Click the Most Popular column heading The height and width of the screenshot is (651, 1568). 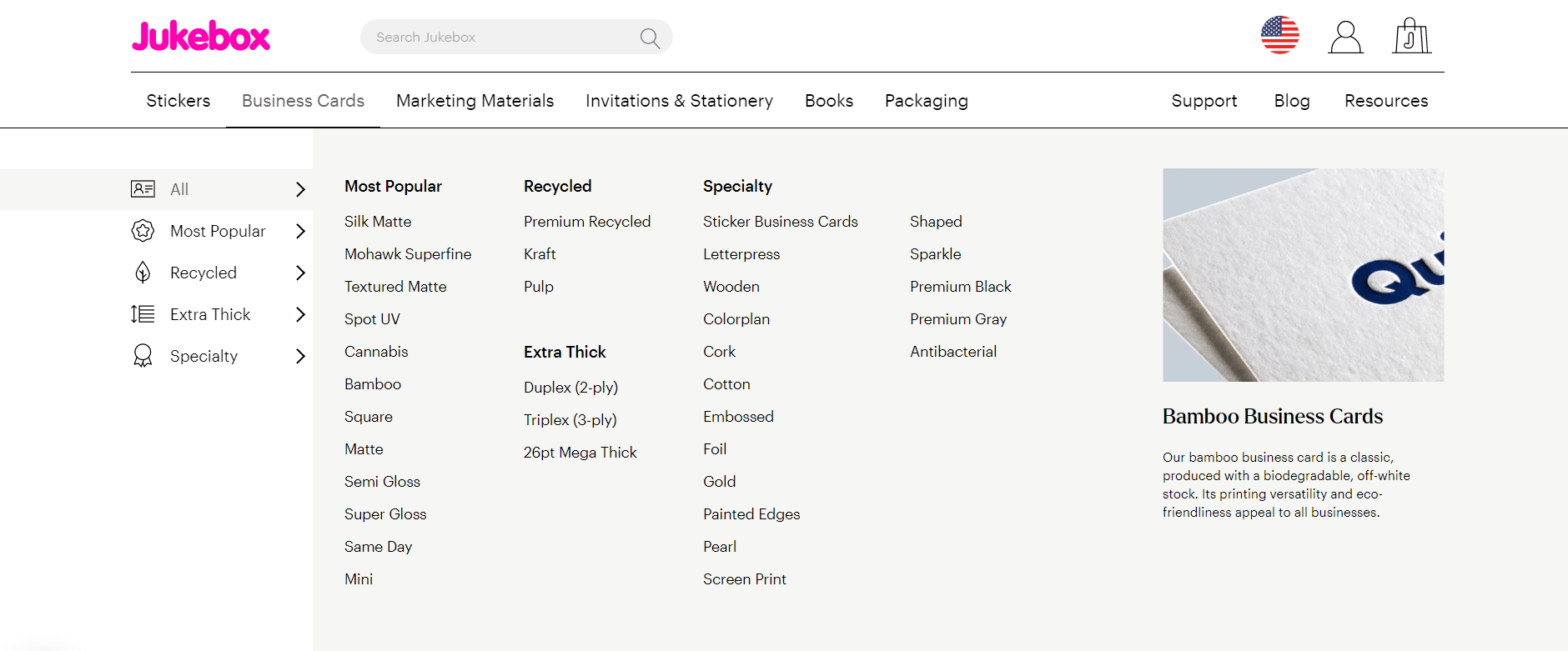point(393,187)
